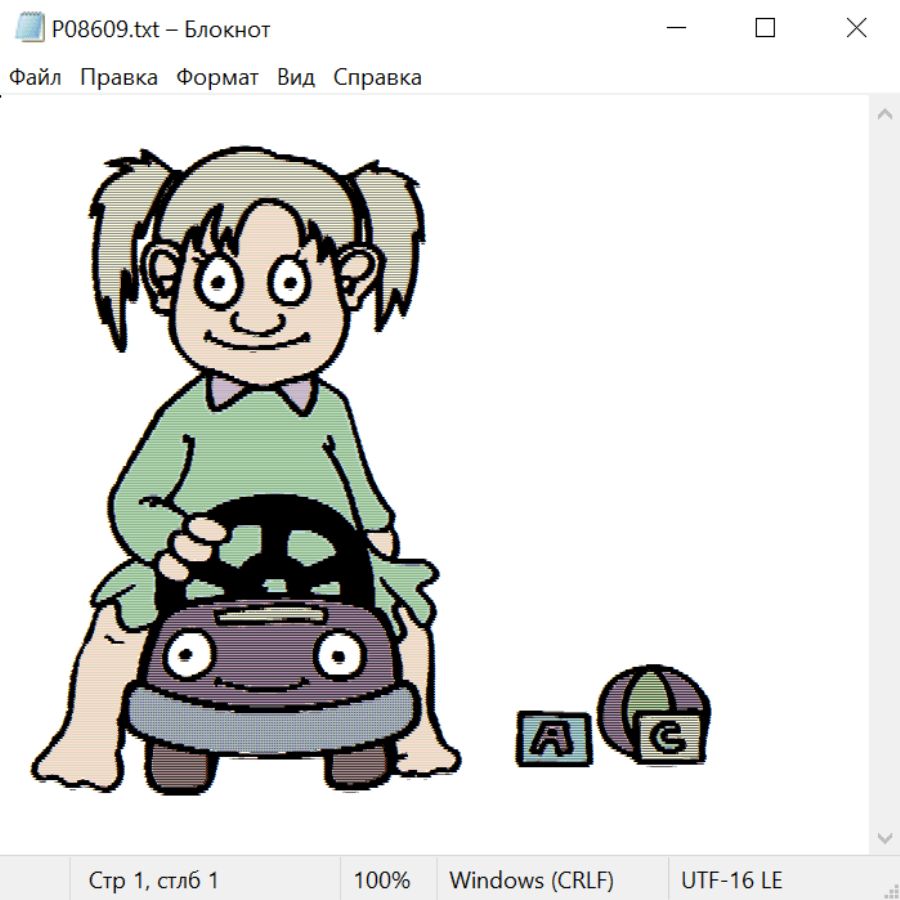Screen dimensions: 900x900
Task: Click the Notepad icon in title bar
Action: pos(30,29)
